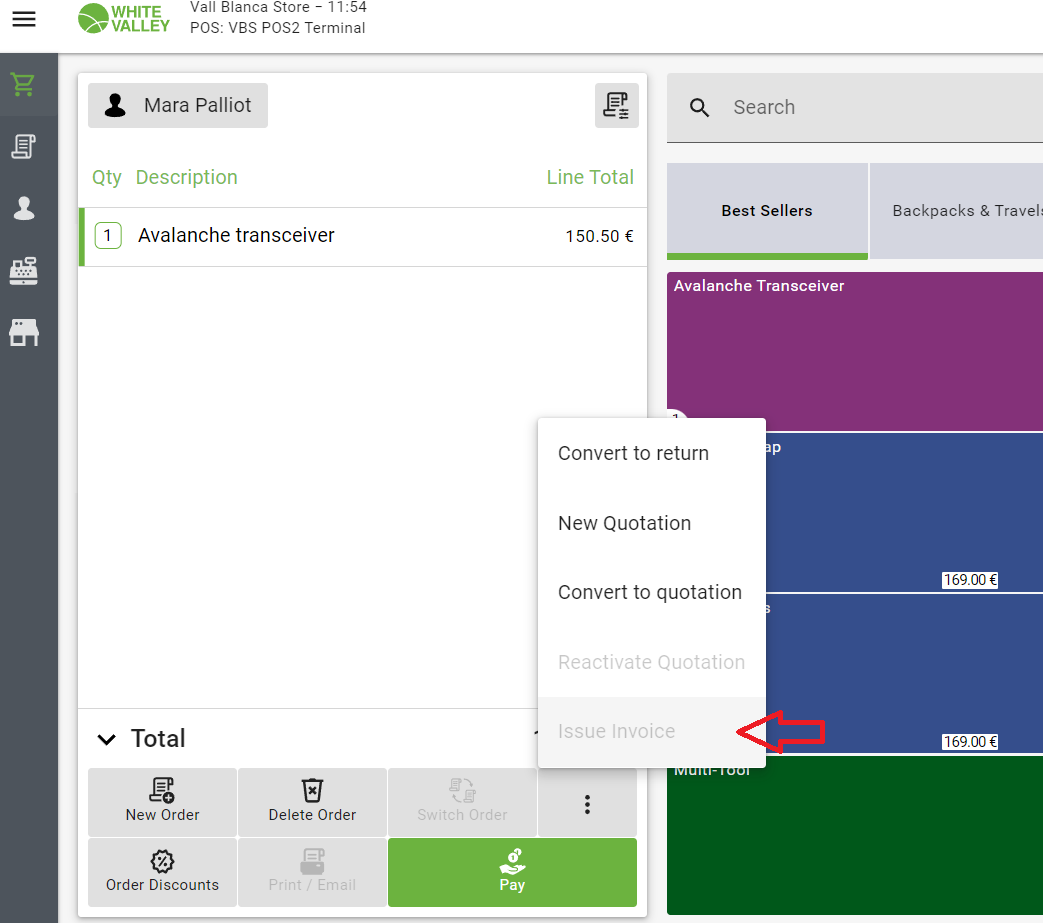Screen dimensions: 1043x923
Task: Open the three-dots more actions menu
Action: 587,804
